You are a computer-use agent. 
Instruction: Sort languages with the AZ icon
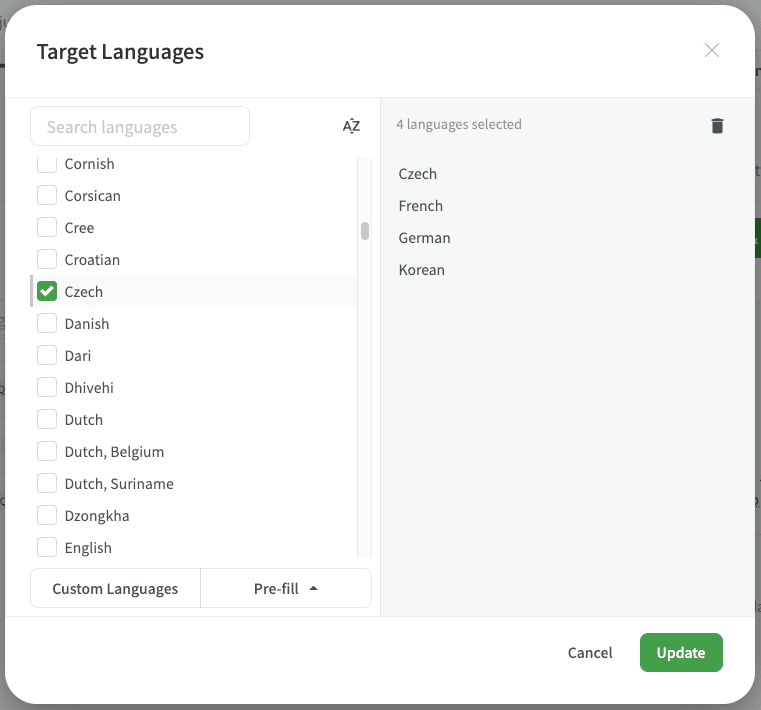[x=351, y=126]
